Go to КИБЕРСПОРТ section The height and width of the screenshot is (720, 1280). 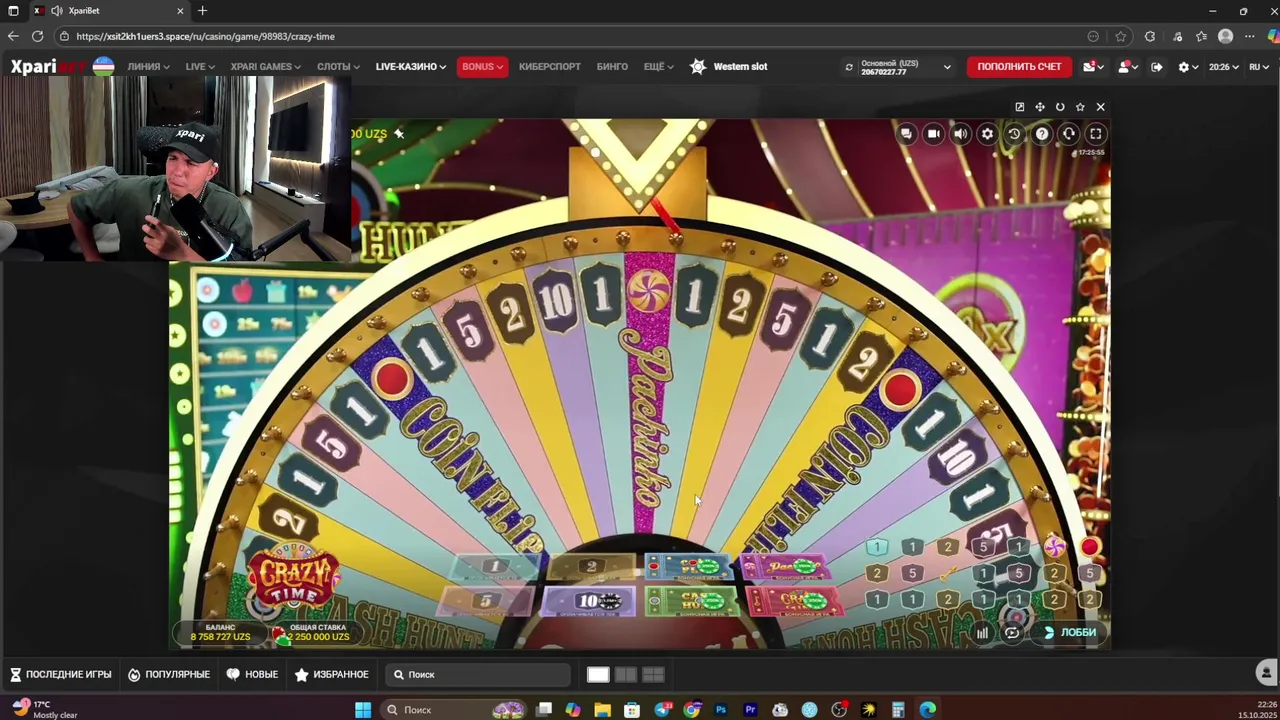(549, 67)
